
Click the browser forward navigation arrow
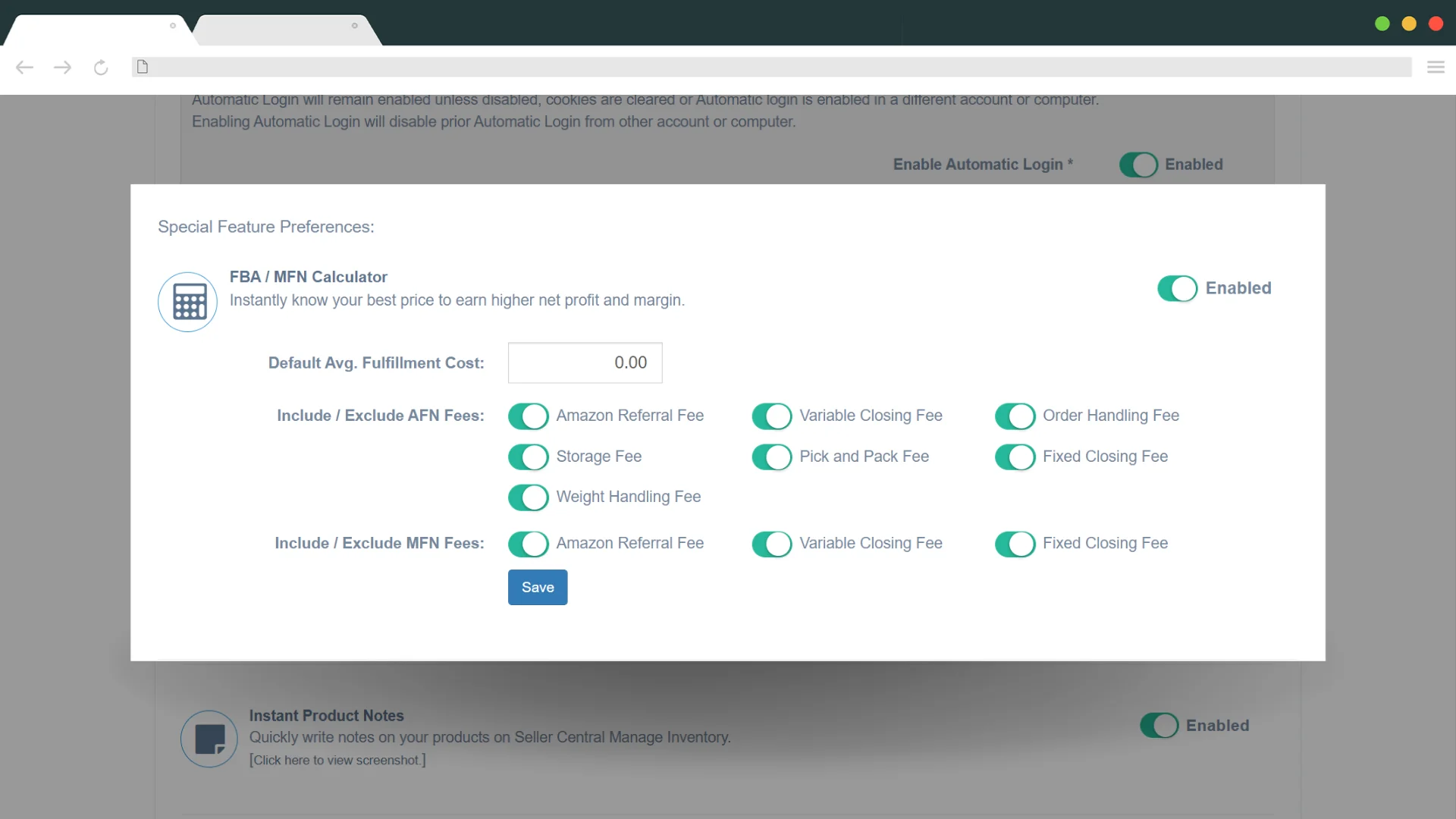62,67
